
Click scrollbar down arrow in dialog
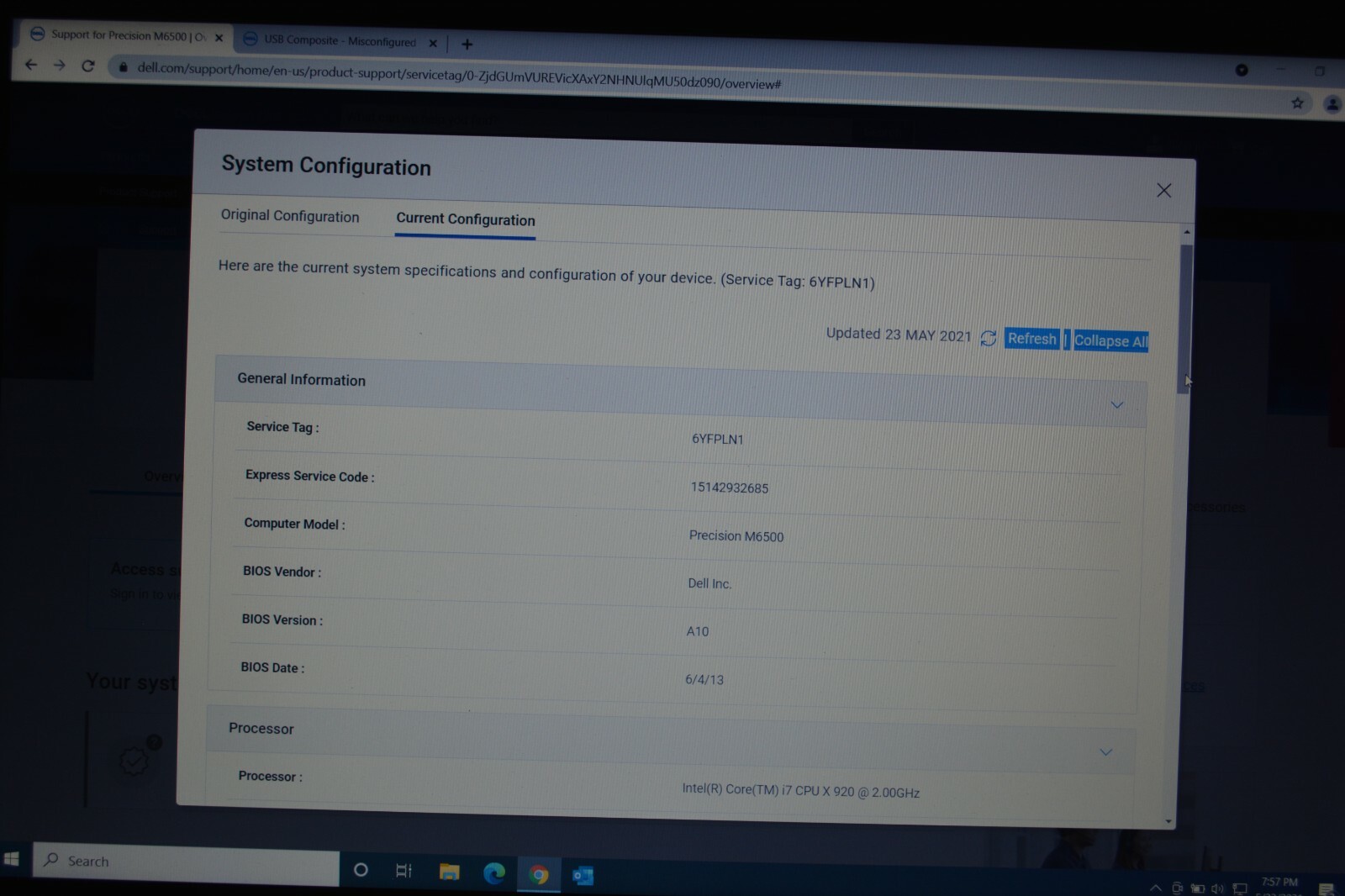coord(1168,820)
